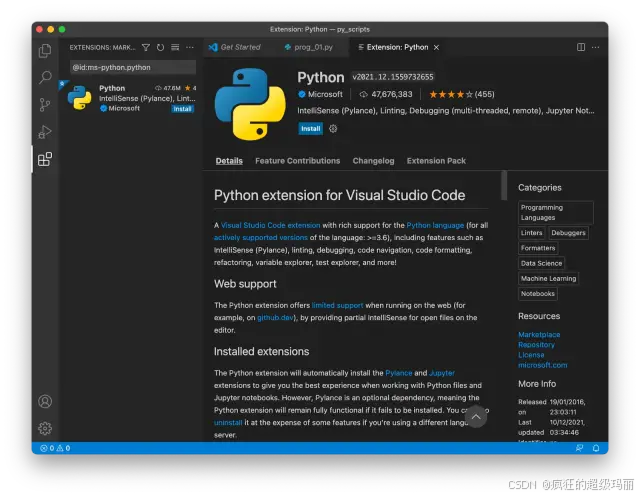Select the Formatters category tag
Viewport: 640px width, 496px height.
click(x=538, y=248)
